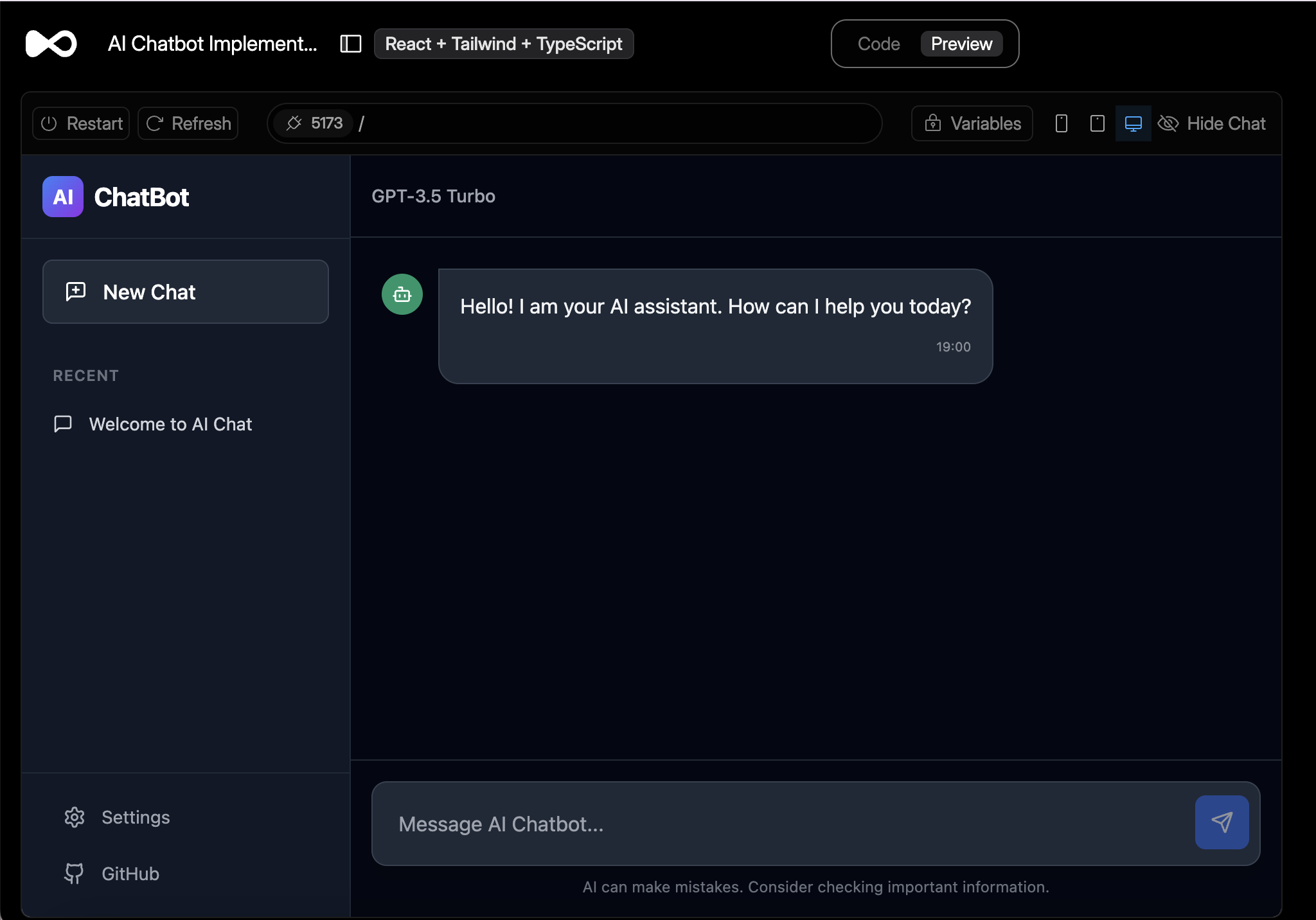Select the desktop viewport icon
Viewport: 1316px width, 920px height.
click(x=1133, y=123)
